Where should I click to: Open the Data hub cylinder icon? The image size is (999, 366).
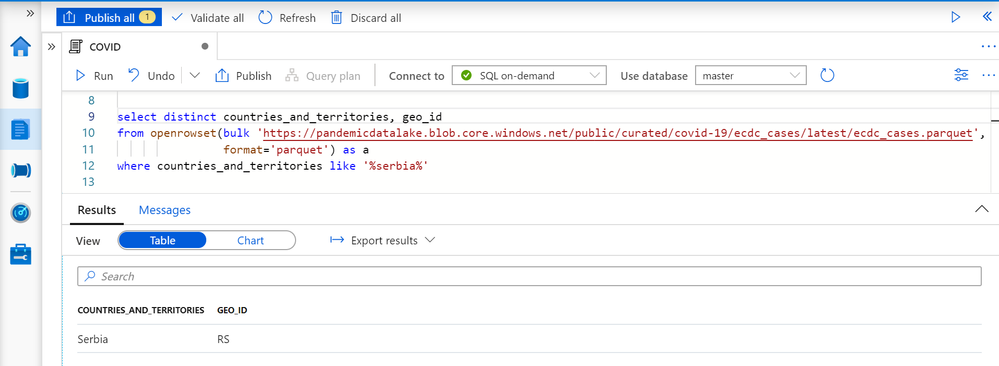pos(20,88)
